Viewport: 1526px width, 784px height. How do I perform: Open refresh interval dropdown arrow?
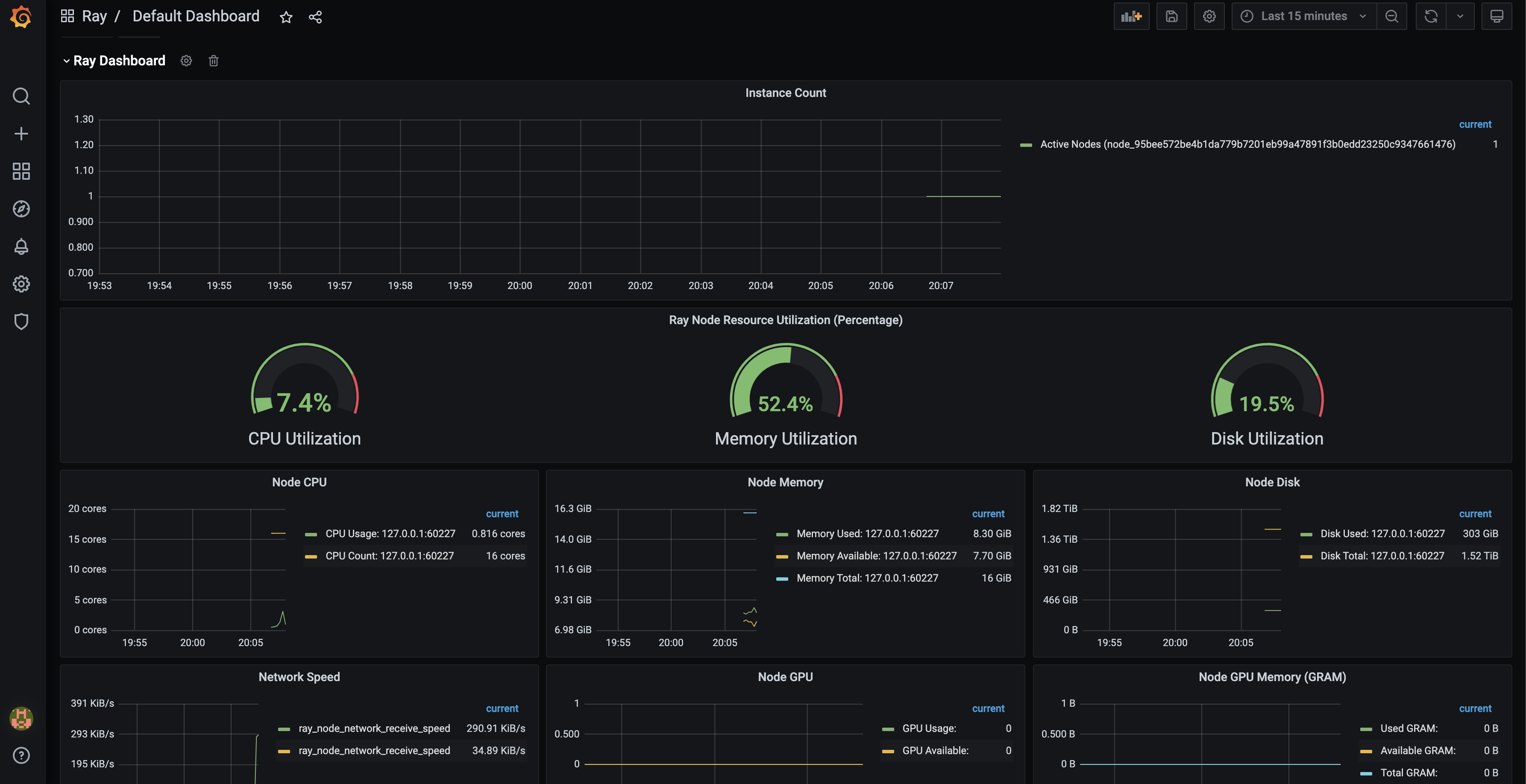[1460, 17]
